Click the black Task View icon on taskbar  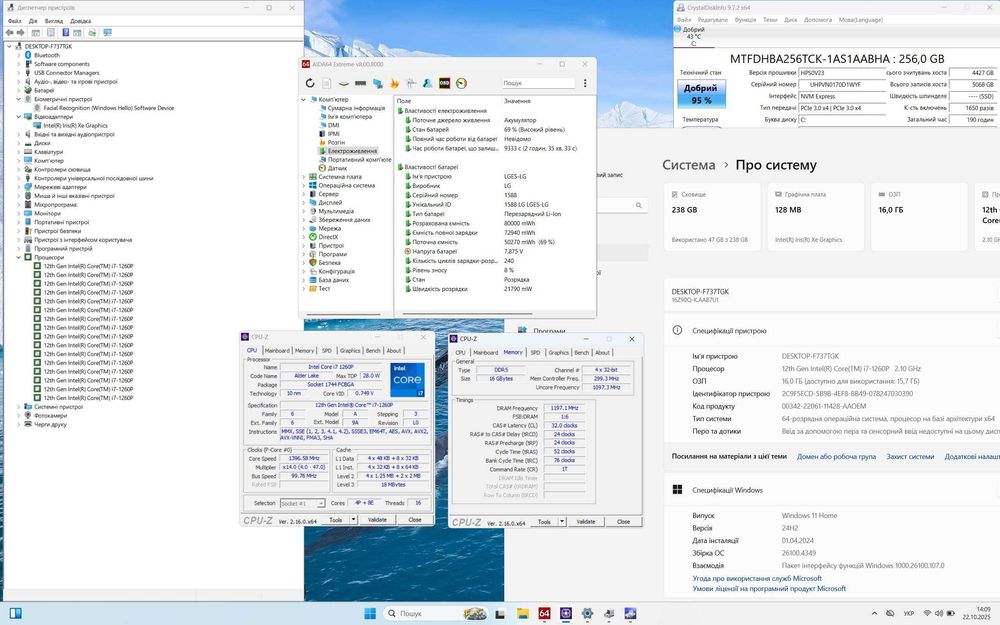point(500,614)
